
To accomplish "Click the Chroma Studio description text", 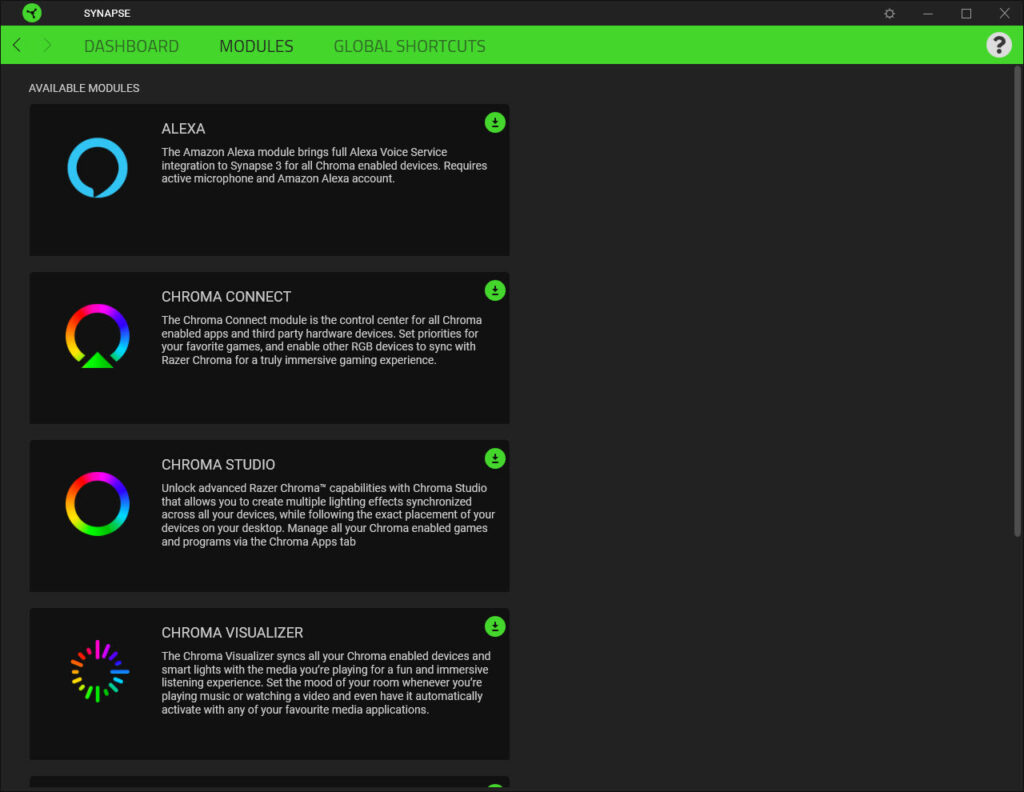I will [328, 515].
